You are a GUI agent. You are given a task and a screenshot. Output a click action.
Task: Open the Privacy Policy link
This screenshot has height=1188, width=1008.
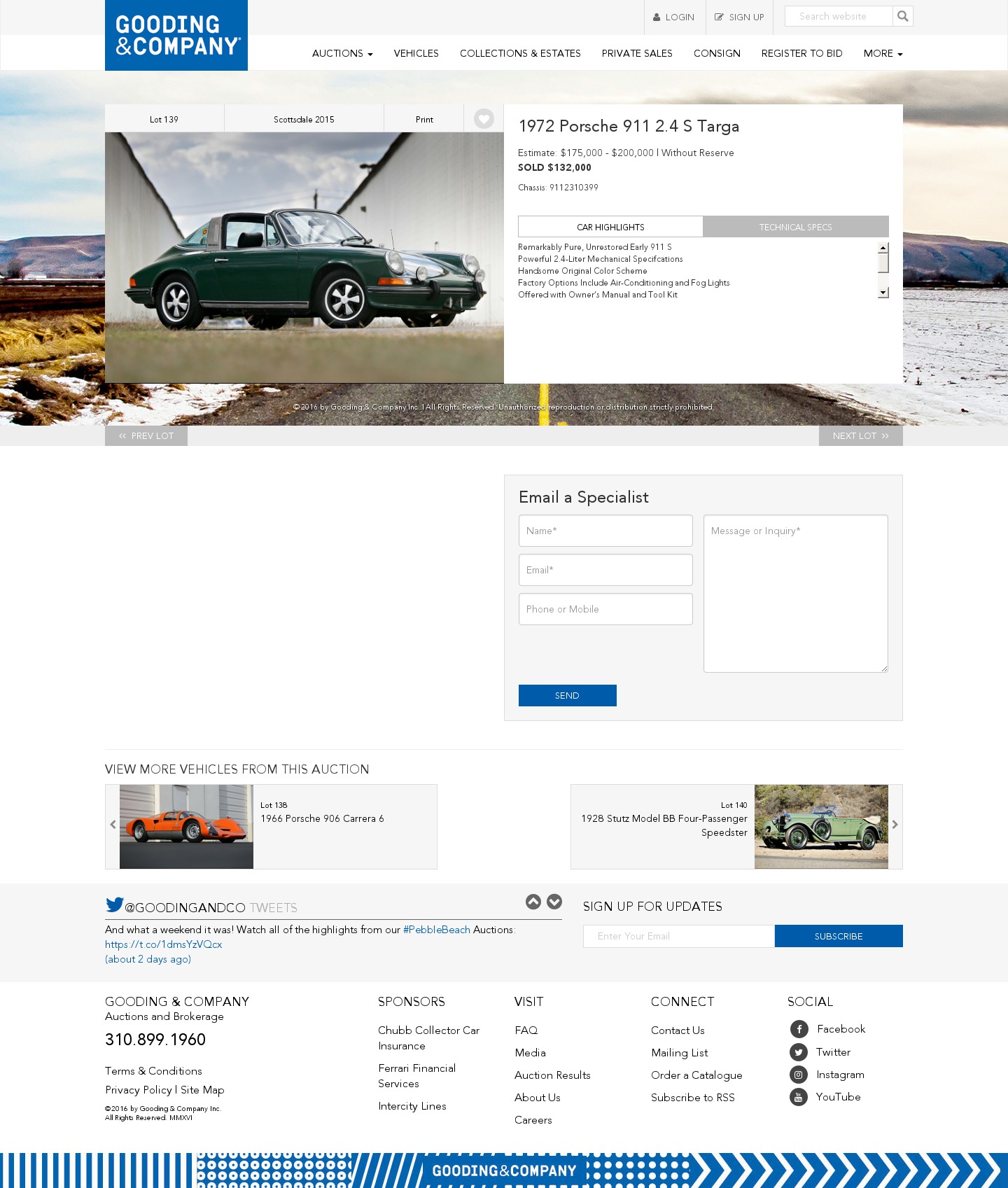(139, 1090)
